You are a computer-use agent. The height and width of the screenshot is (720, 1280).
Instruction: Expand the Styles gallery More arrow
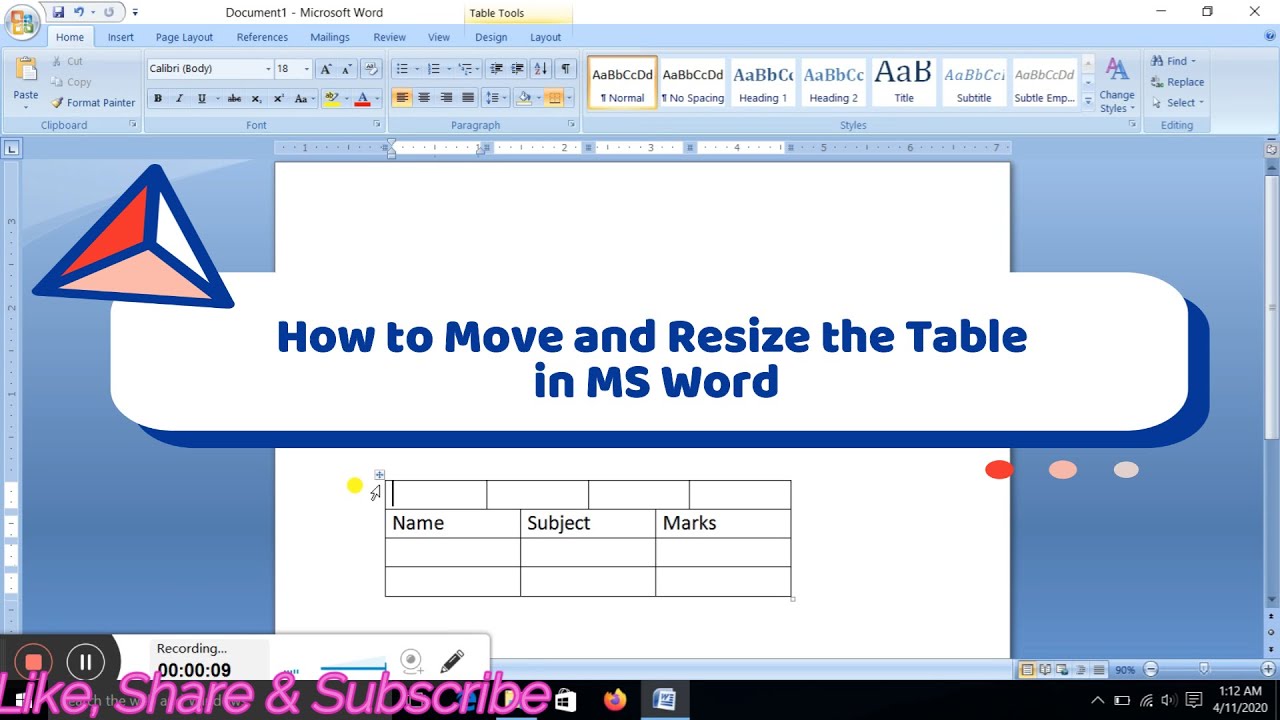[x=1088, y=100]
